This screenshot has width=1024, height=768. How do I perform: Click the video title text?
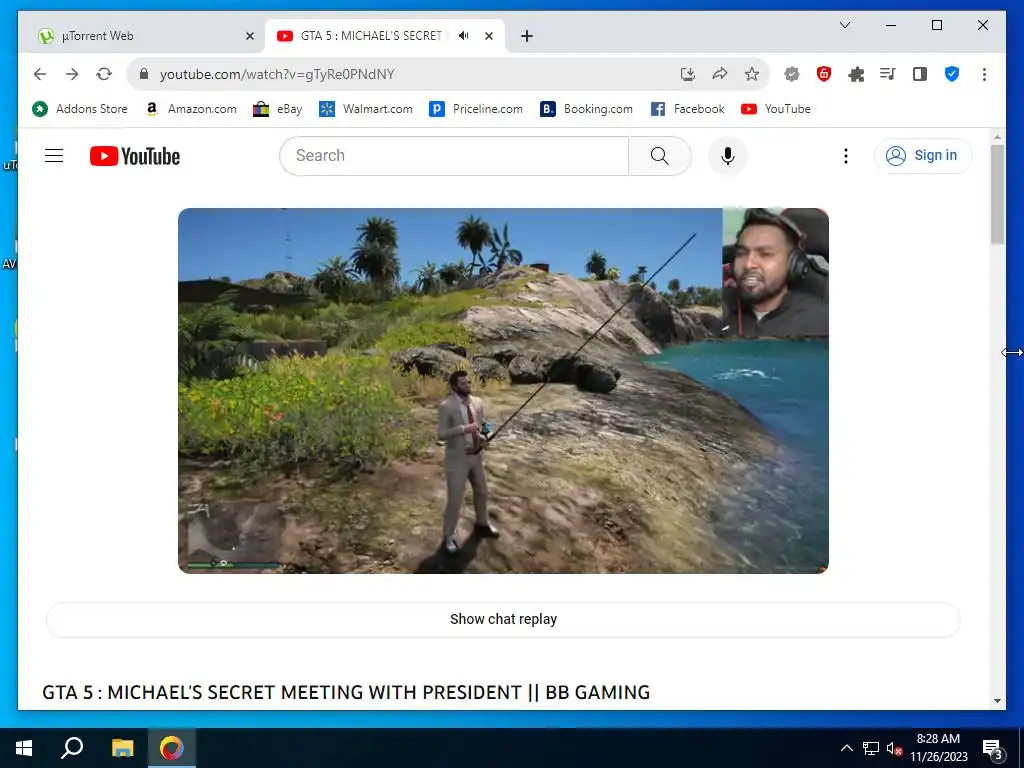tap(346, 692)
